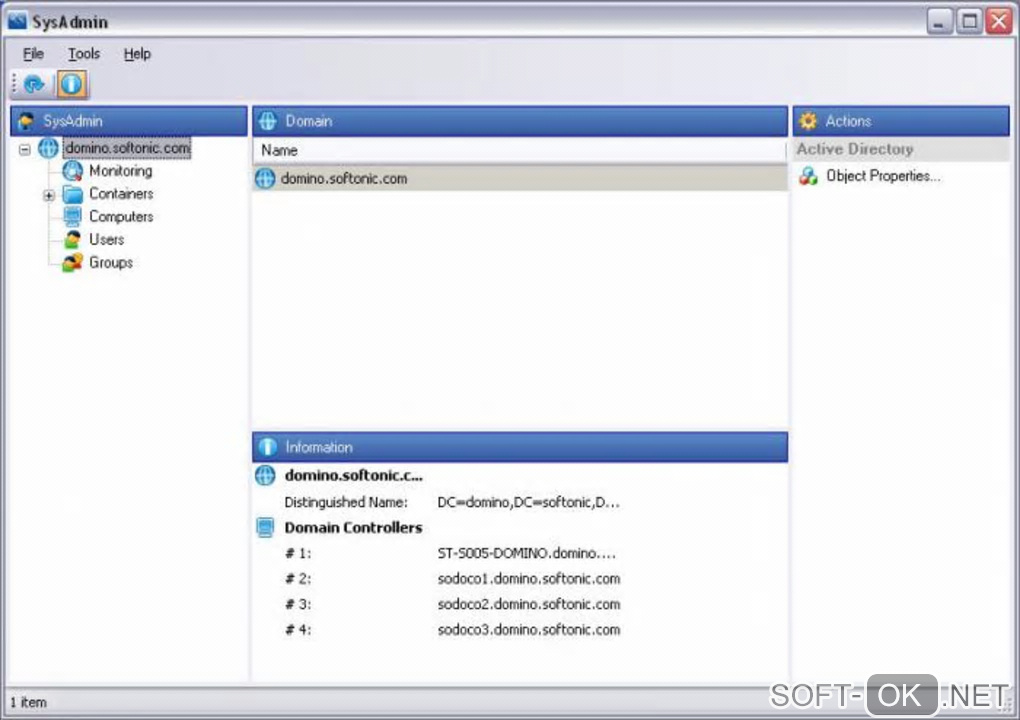Click the Refresh toolbar icon
The width and height of the screenshot is (1020, 720).
tap(34, 84)
